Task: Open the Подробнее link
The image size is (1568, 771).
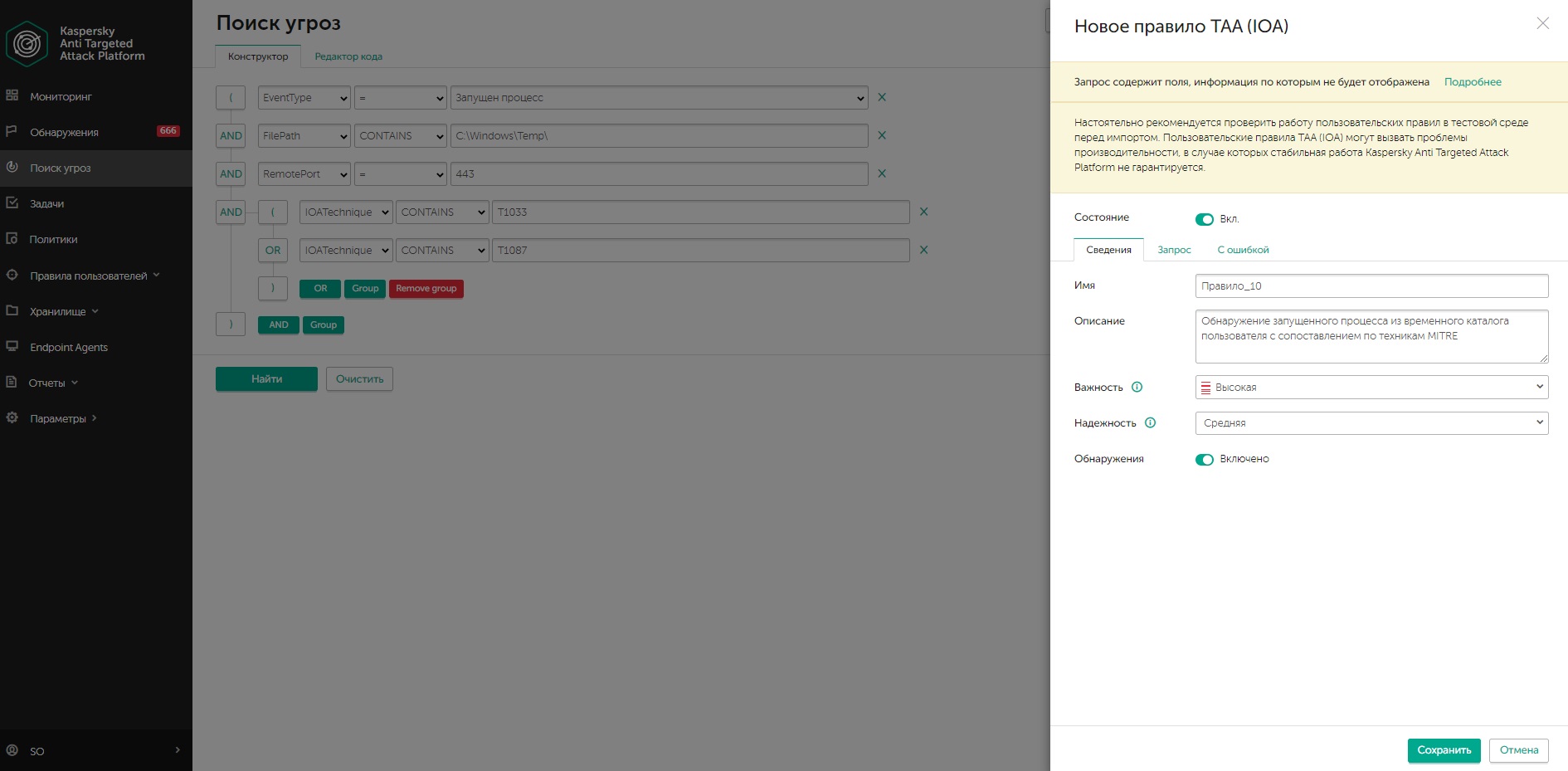Action: coord(1473,82)
